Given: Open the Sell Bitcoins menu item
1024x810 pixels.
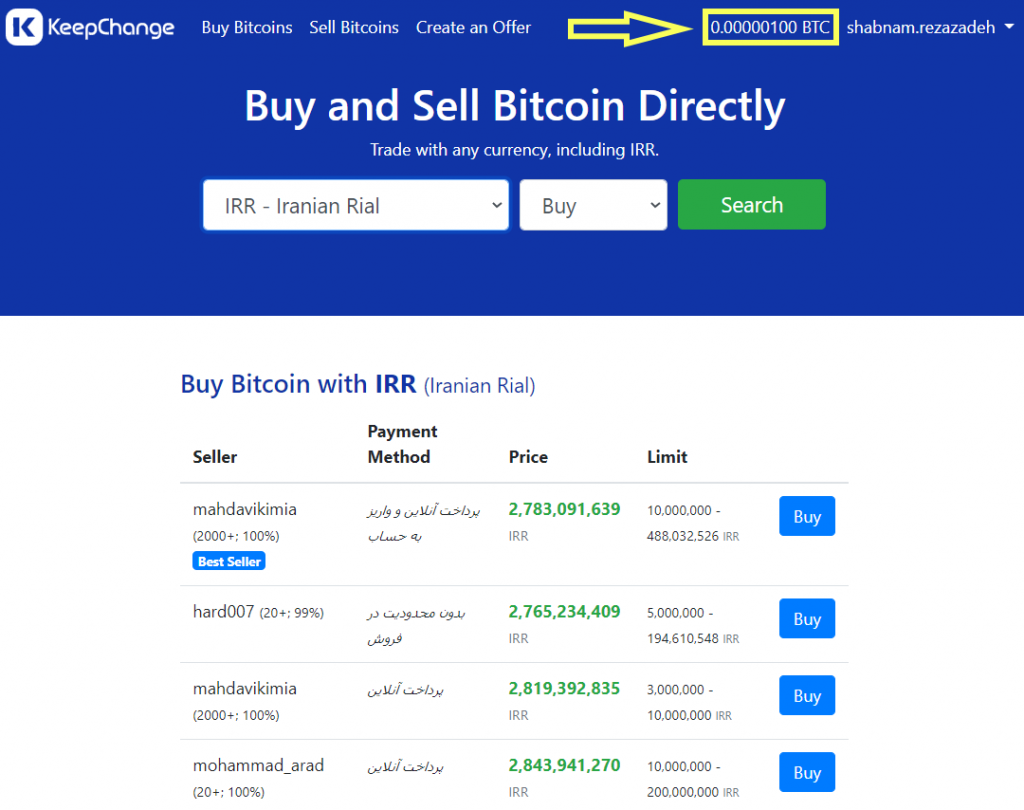Looking at the screenshot, I should [x=354, y=28].
